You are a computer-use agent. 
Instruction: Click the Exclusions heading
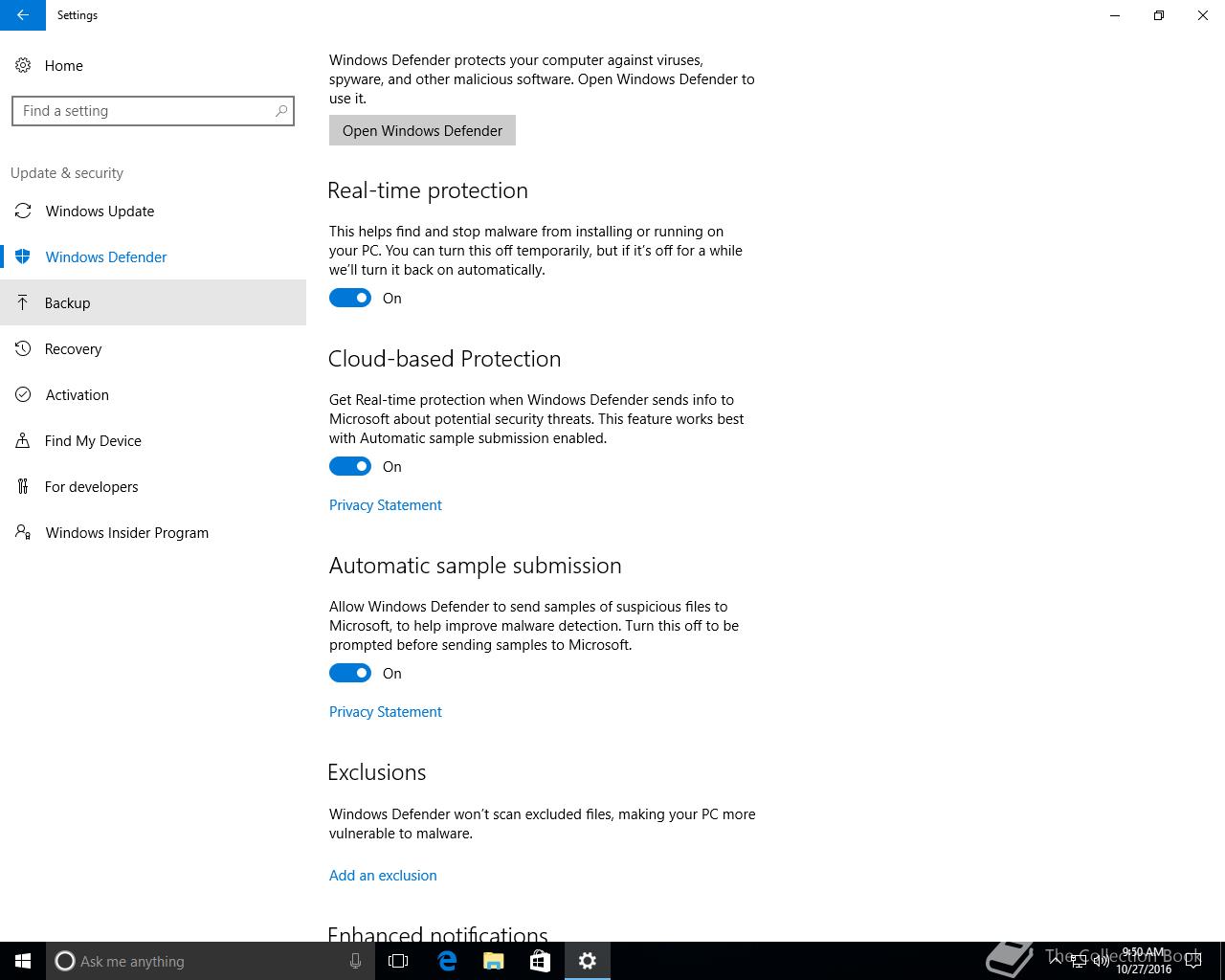[x=377, y=772]
